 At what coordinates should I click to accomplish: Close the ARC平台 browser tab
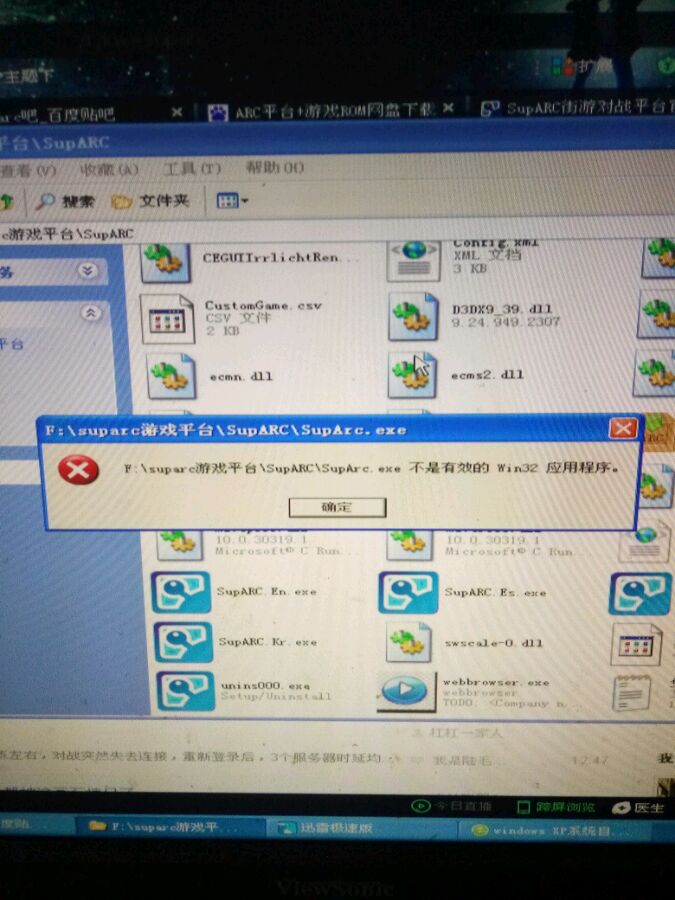(449, 107)
